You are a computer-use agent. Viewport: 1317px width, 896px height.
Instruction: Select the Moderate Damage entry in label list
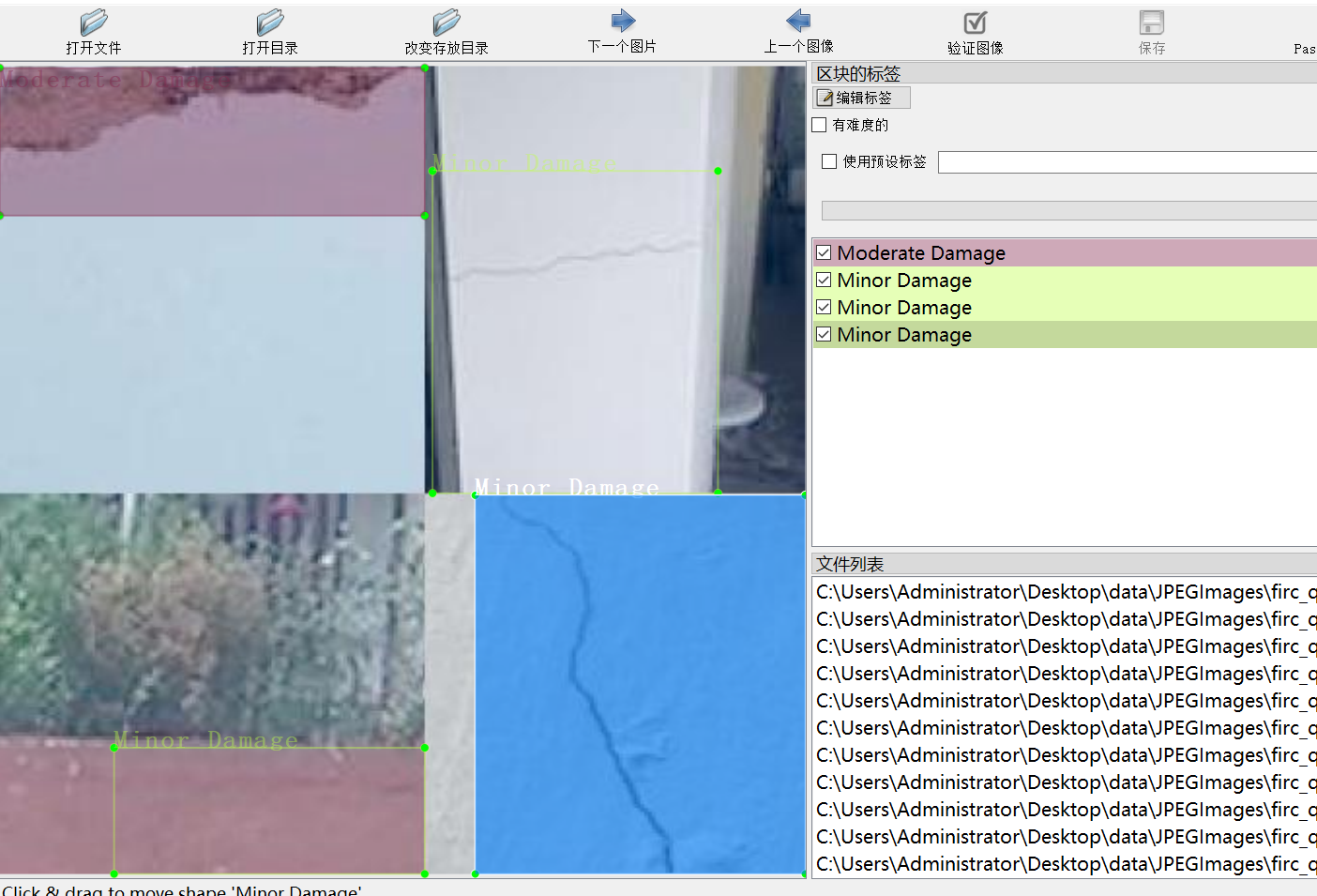1065,253
